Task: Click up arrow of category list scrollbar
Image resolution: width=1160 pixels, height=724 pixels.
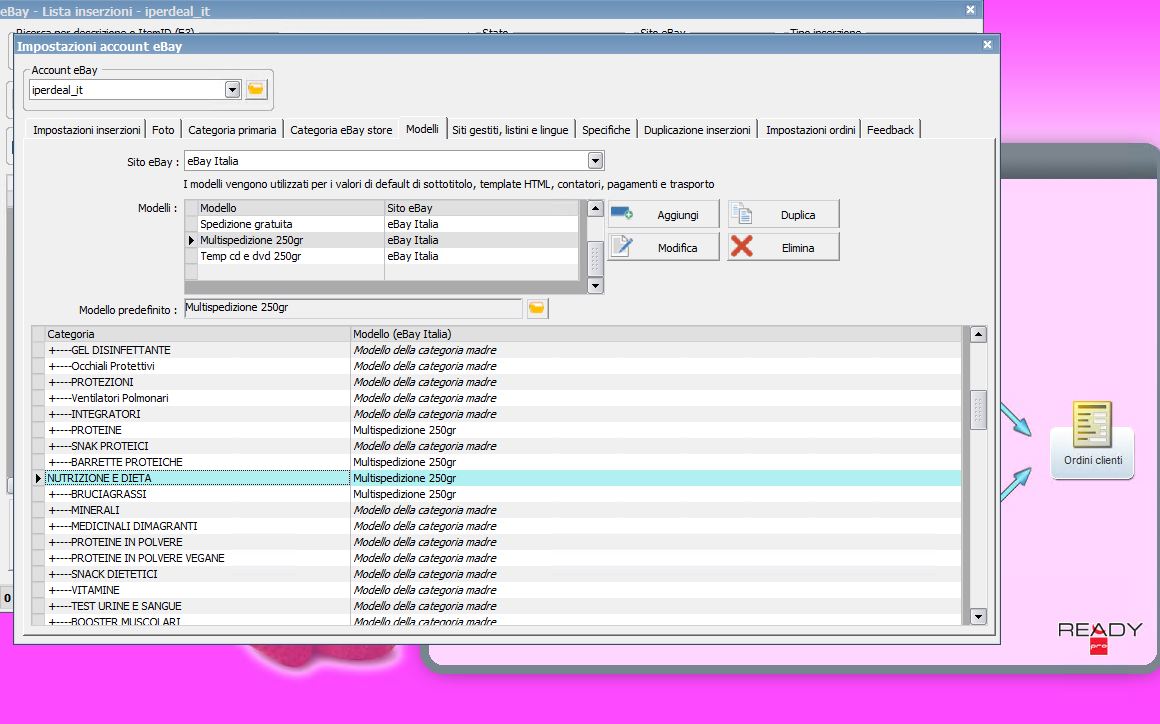Action: click(978, 334)
